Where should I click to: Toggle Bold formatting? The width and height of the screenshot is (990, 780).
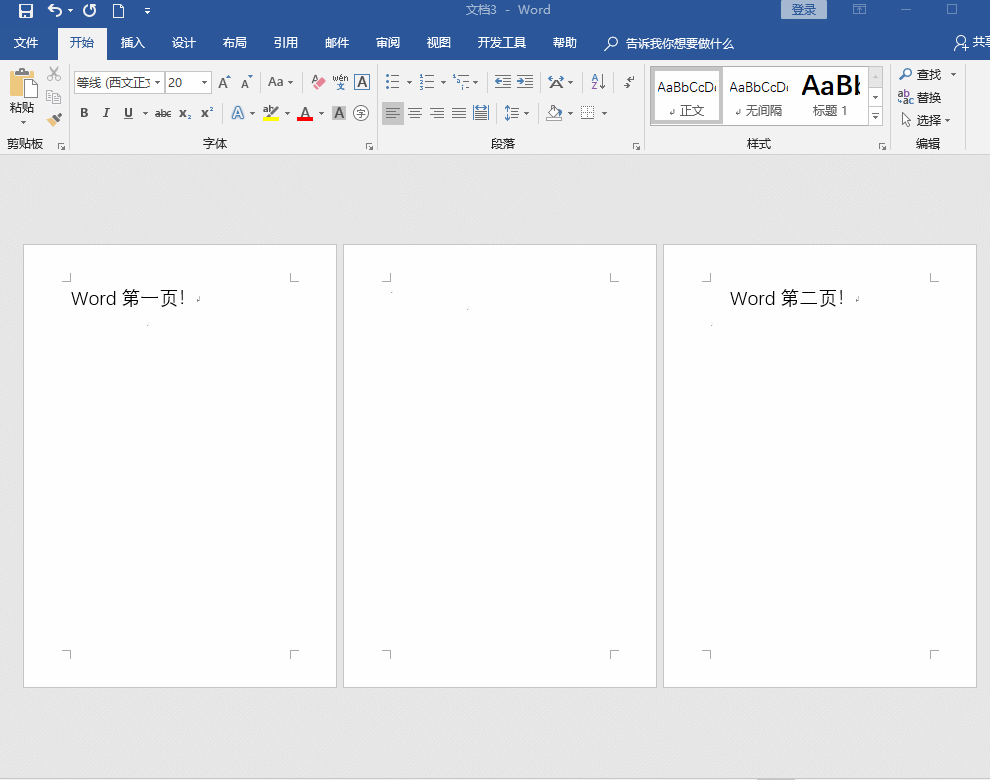pyautogui.click(x=84, y=113)
